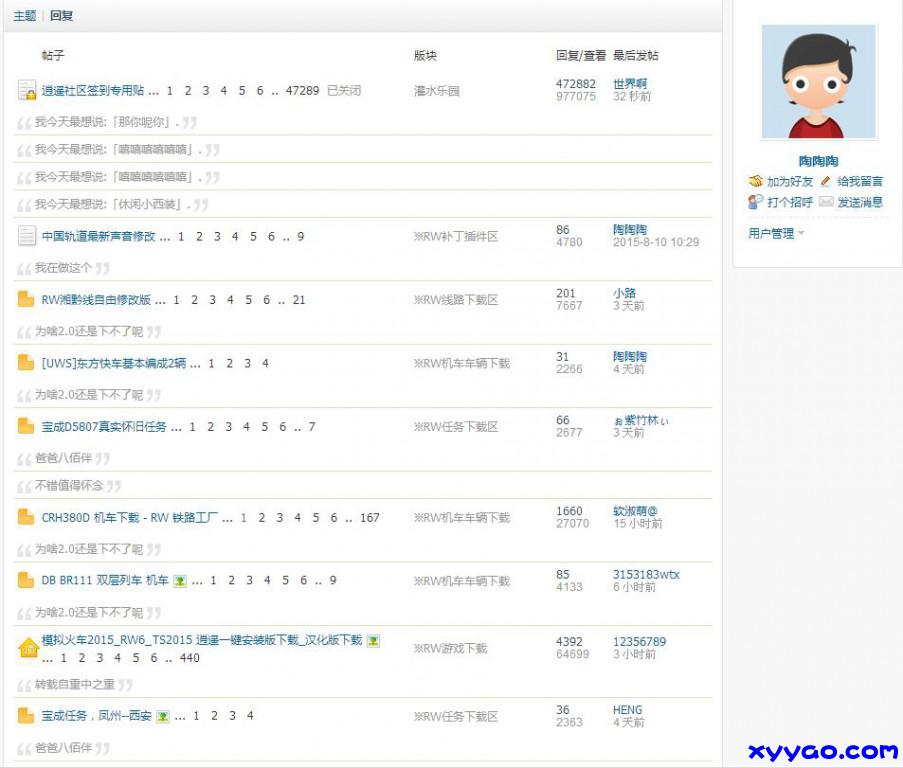903x768 pixels.
Task: Click the greeting person icon beside 打个招呼
Action: [x=756, y=202]
